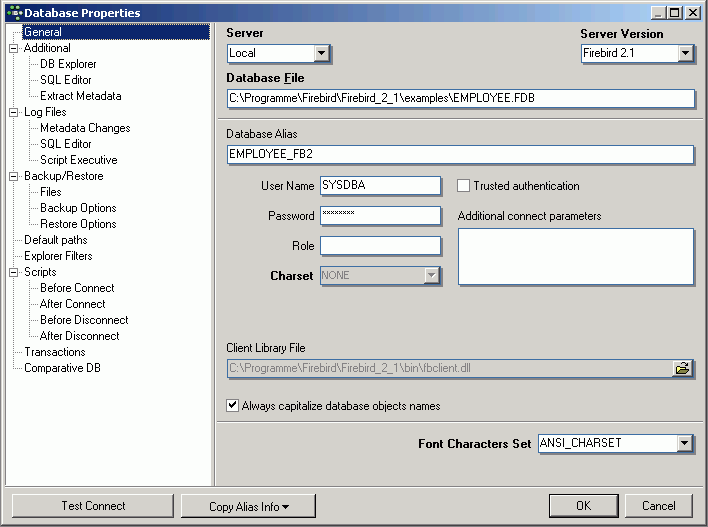Screen dimensions: 708x527
Task: Collapse the Backup/Restore tree node
Action: point(14,176)
